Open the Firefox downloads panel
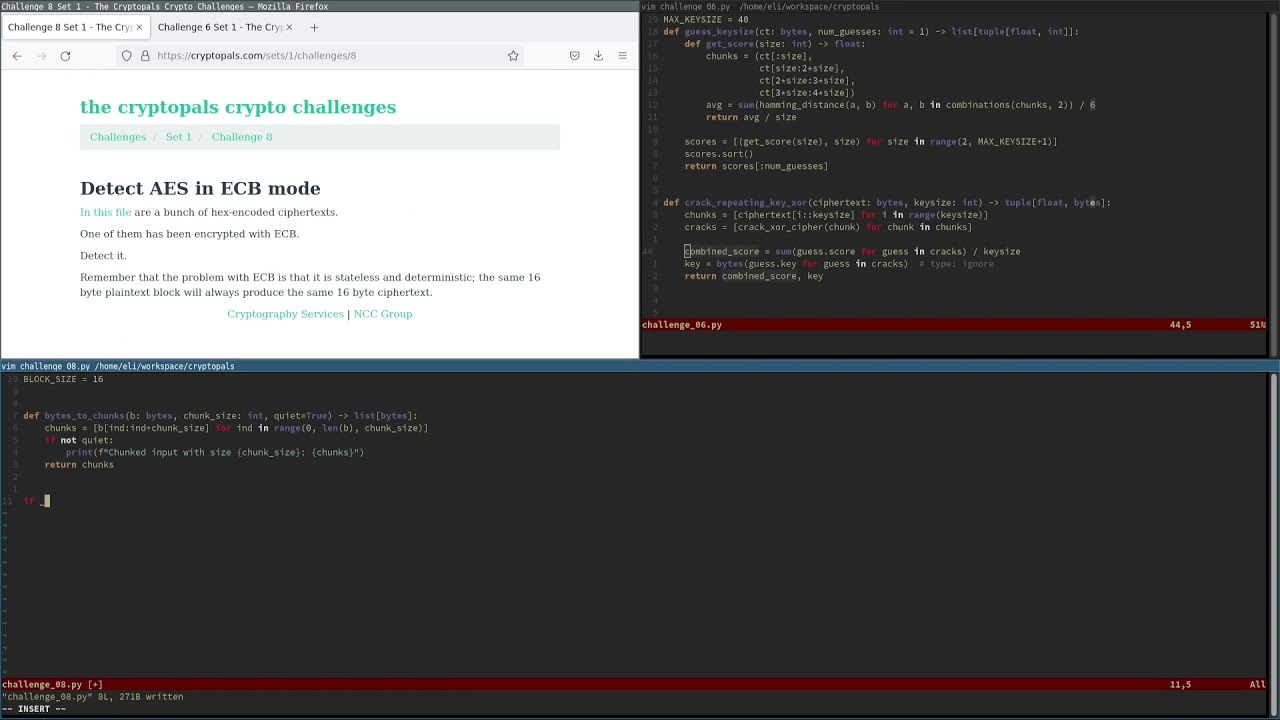This screenshot has height=720, width=1280. point(598,56)
